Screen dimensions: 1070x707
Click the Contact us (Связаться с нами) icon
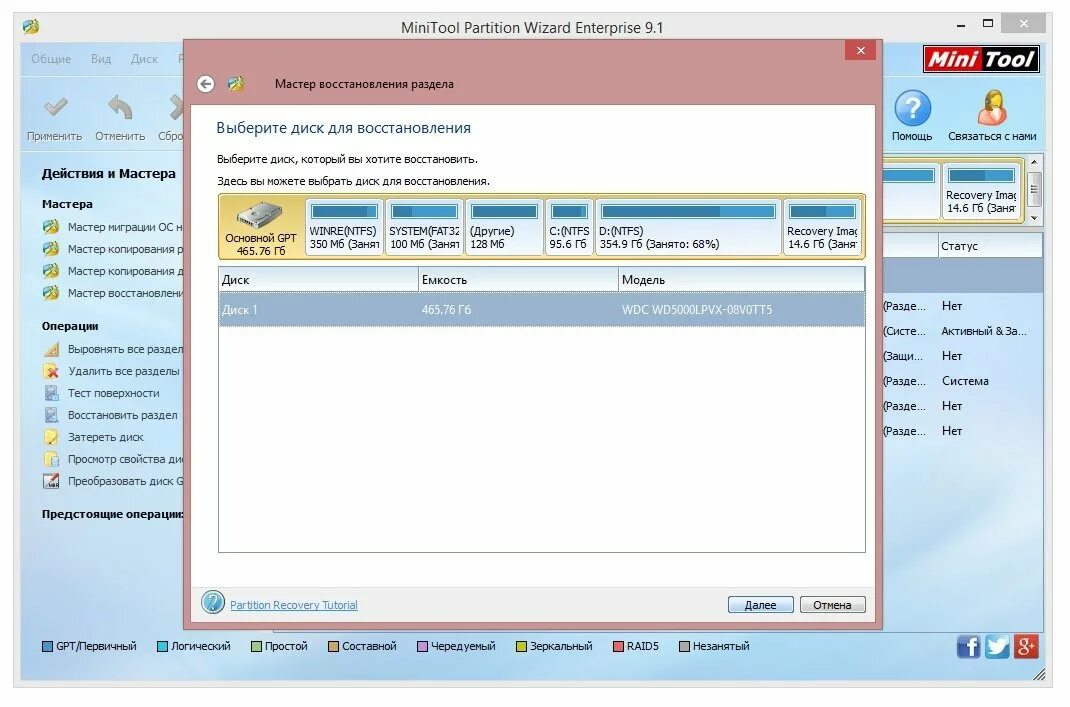pos(992,108)
